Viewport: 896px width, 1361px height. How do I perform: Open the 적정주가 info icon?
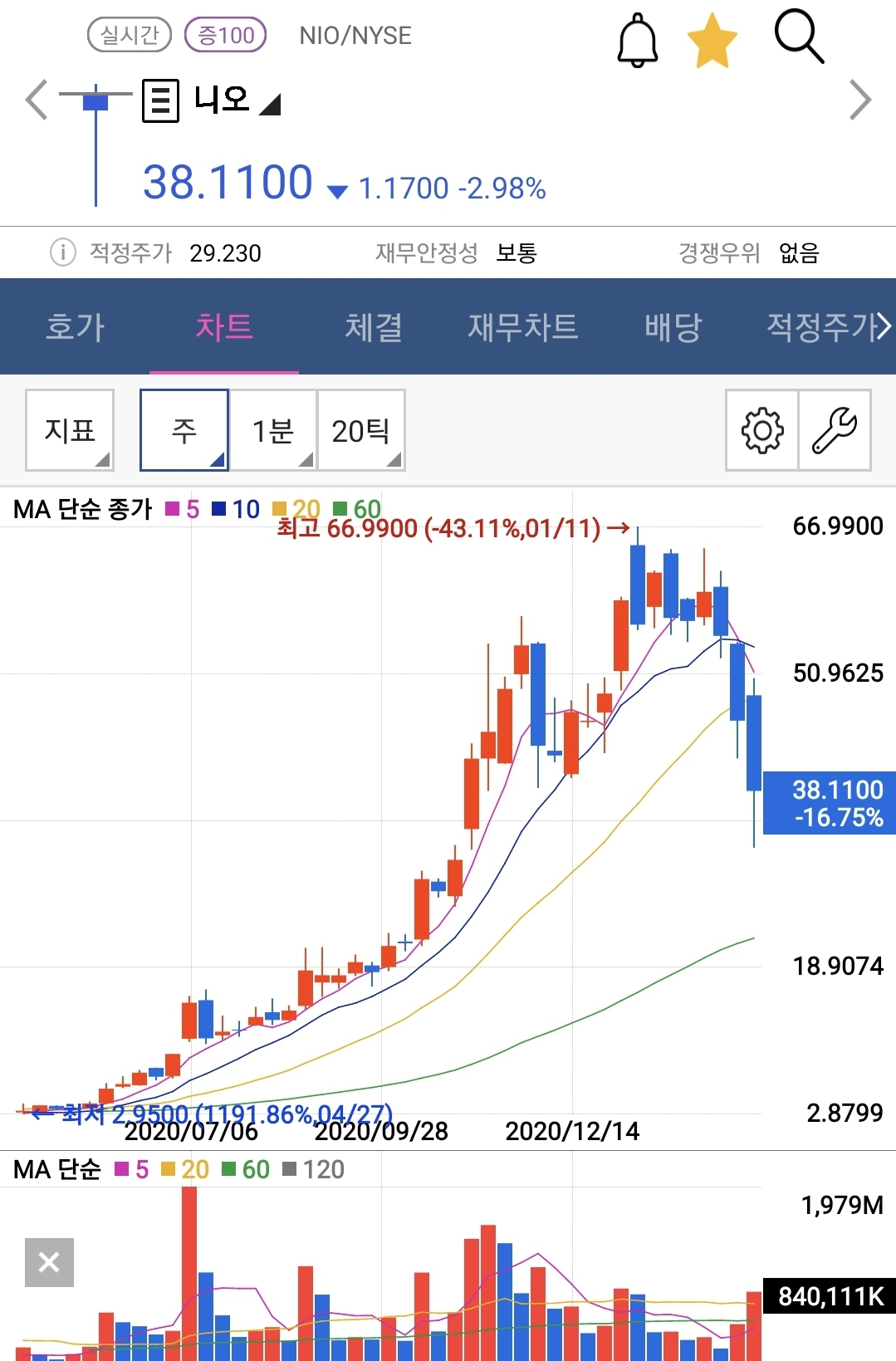pyautogui.click(x=63, y=252)
